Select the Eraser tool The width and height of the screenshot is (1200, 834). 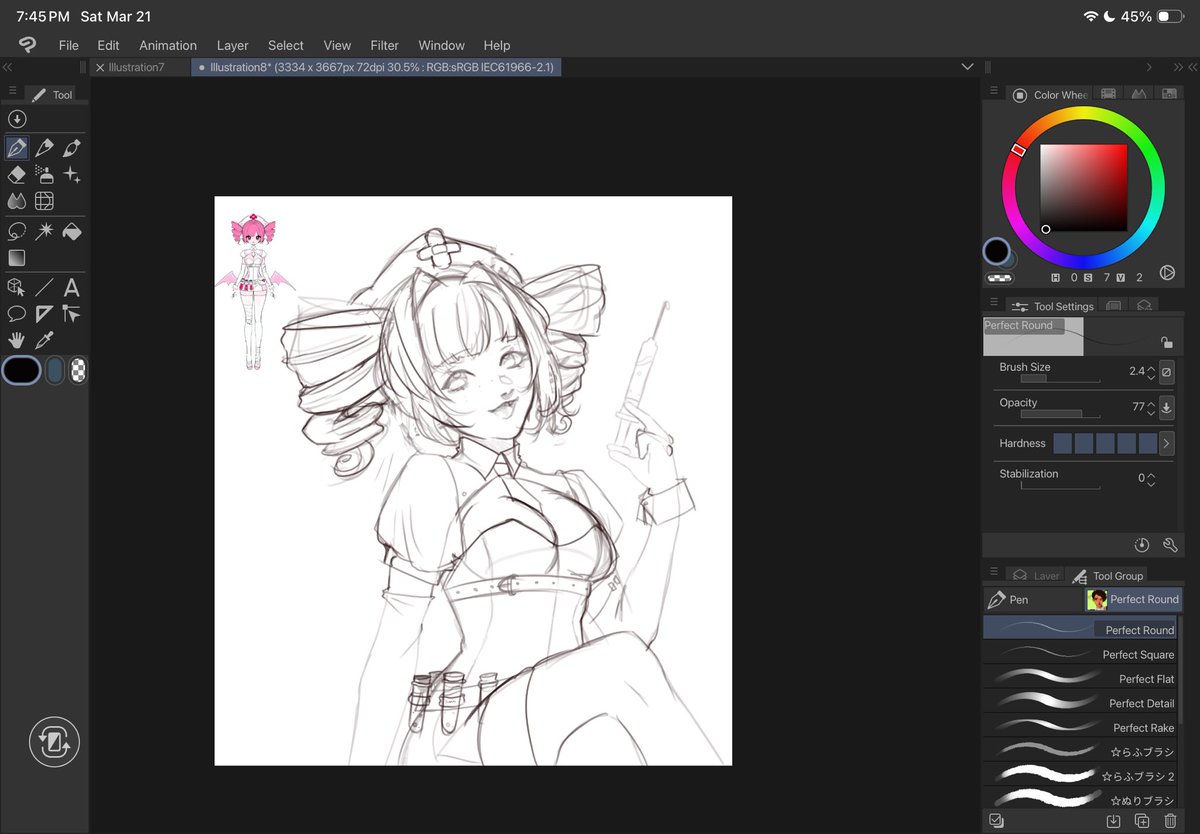pos(17,175)
